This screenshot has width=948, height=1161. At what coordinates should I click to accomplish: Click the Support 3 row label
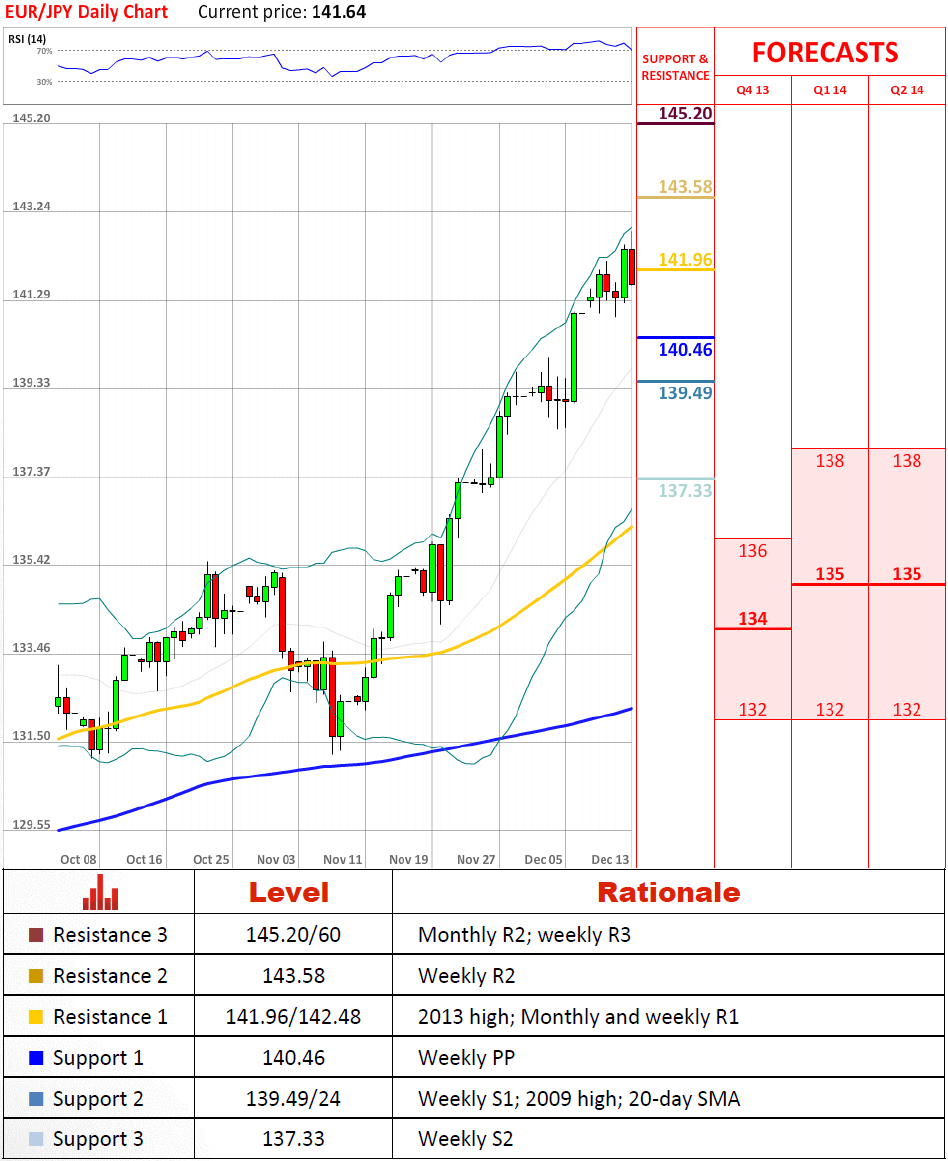click(99, 1139)
